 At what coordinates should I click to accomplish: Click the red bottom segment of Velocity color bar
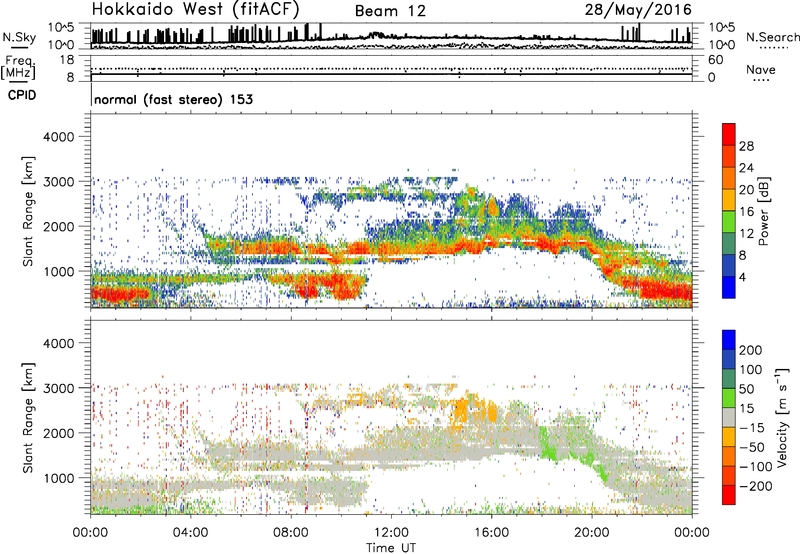[729, 495]
